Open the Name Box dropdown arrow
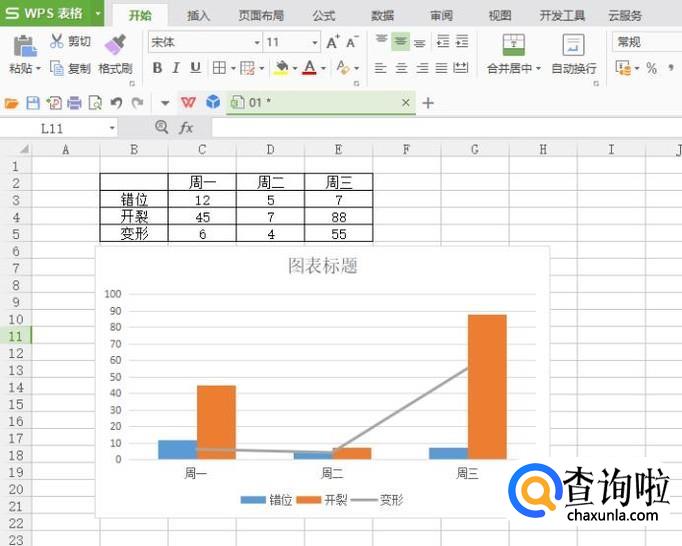Screen dimensions: 682x546 point(112,128)
